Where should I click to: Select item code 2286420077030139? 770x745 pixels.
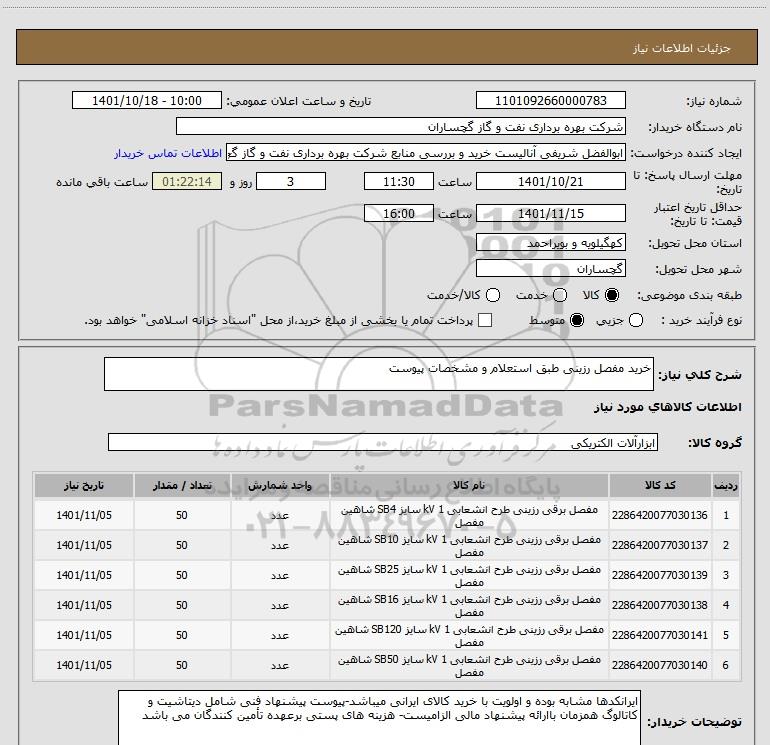[x=660, y=575]
